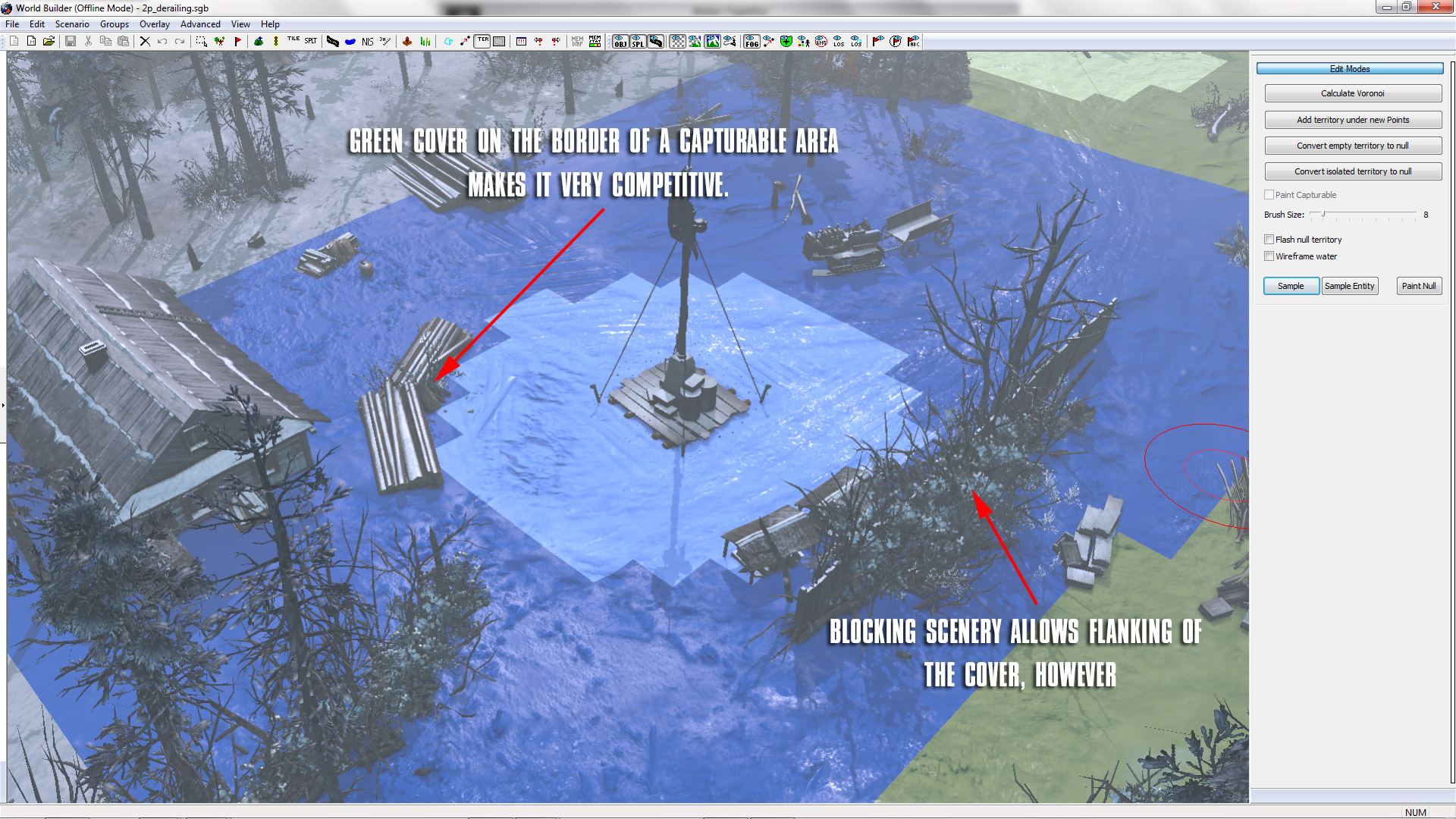
Task: Toggle SPL spline visibility icon
Action: [638, 42]
